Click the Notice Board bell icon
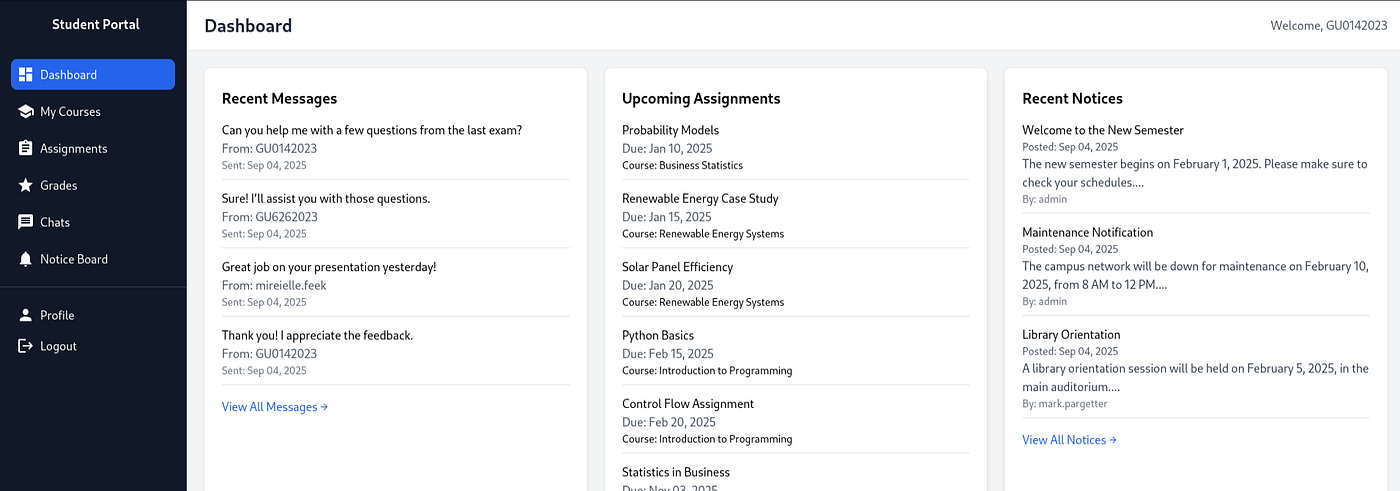Viewport: 1400px width, 491px height. (x=26, y=260)
